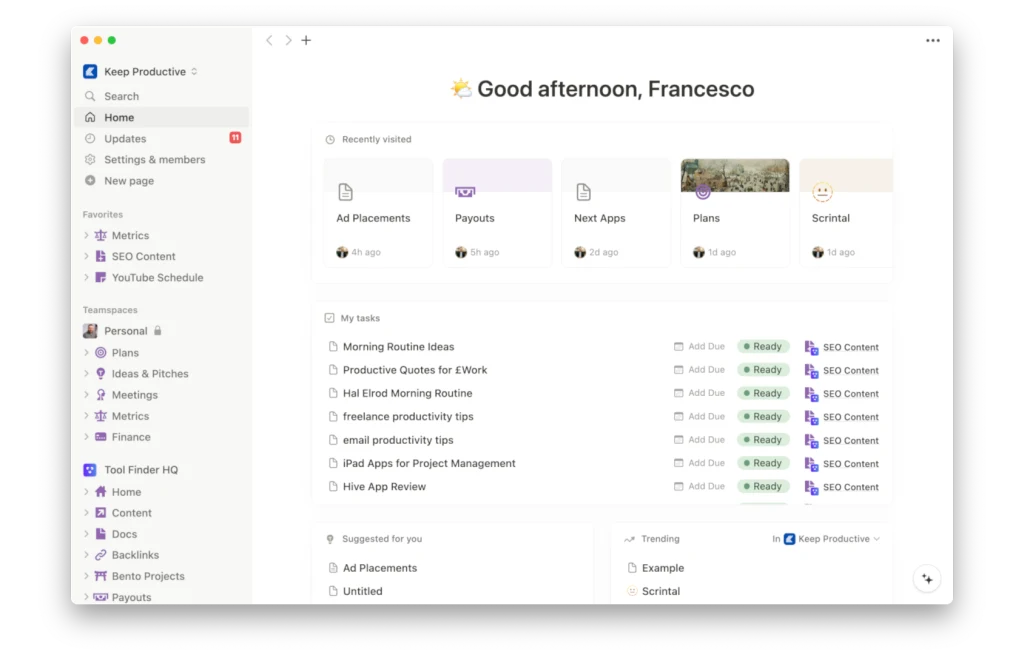This screenshot has width=1024, height=655.
Task: Click the page icon for Hal Elrod Morning Routine
Action: [x=333, y=393]
